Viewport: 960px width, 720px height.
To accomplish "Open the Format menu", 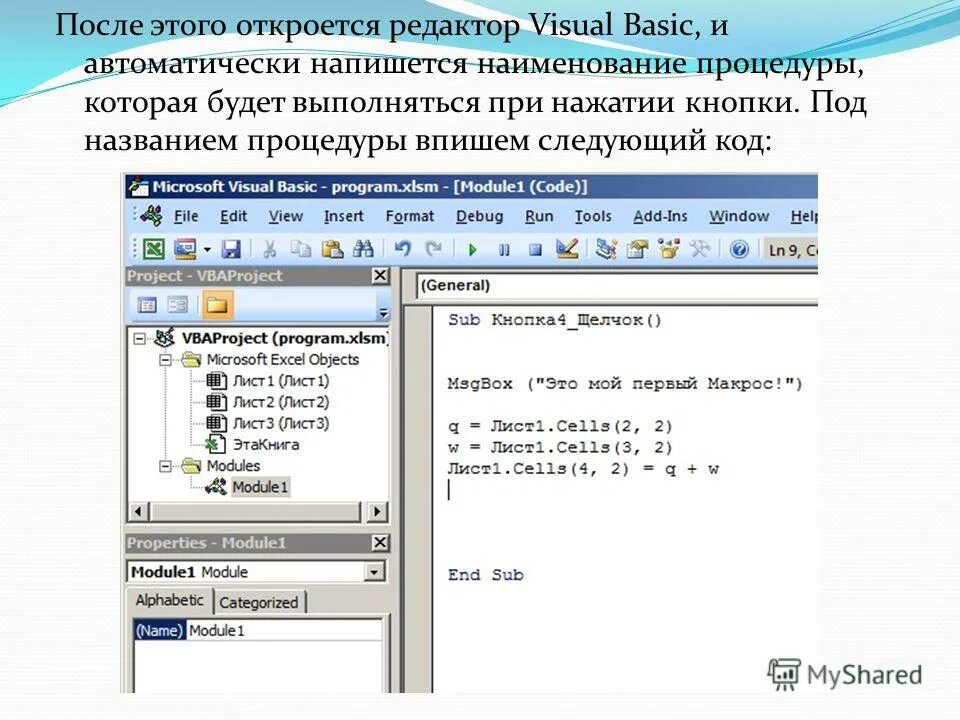I will point(410,217).
